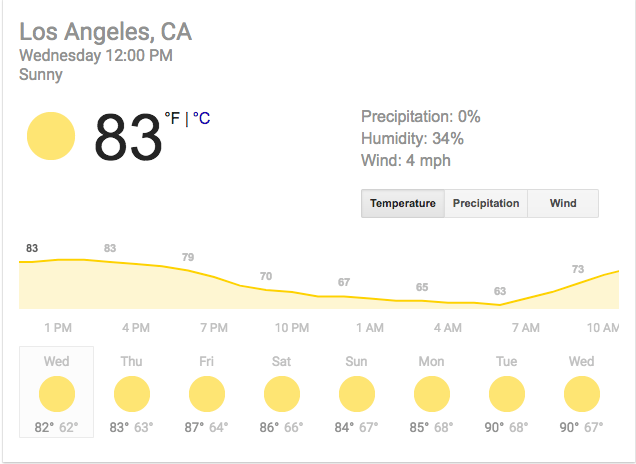Click the 7 PM time label

click(x=214, y=328)
